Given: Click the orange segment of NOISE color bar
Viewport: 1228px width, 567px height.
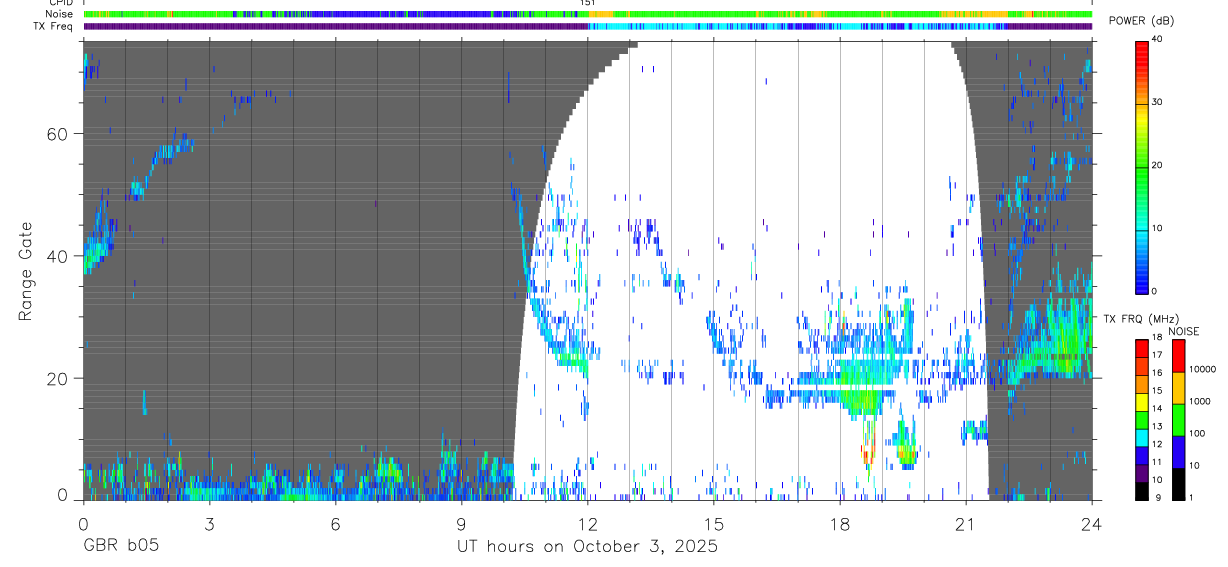Looking at the screenshot, I should [x=1178, y=387].
